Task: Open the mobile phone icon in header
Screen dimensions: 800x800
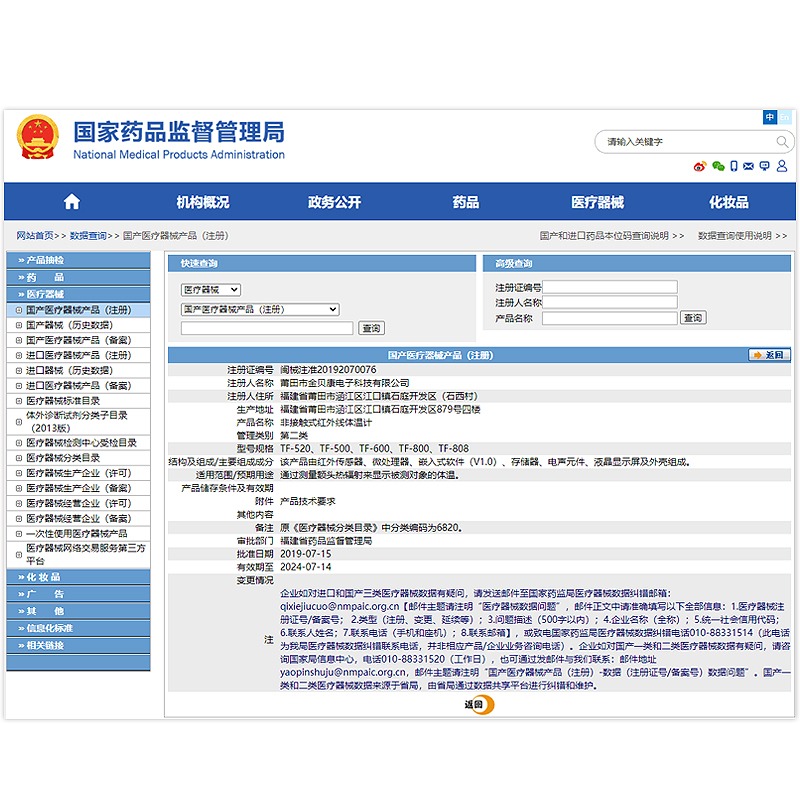Action: tap(734, 166)
